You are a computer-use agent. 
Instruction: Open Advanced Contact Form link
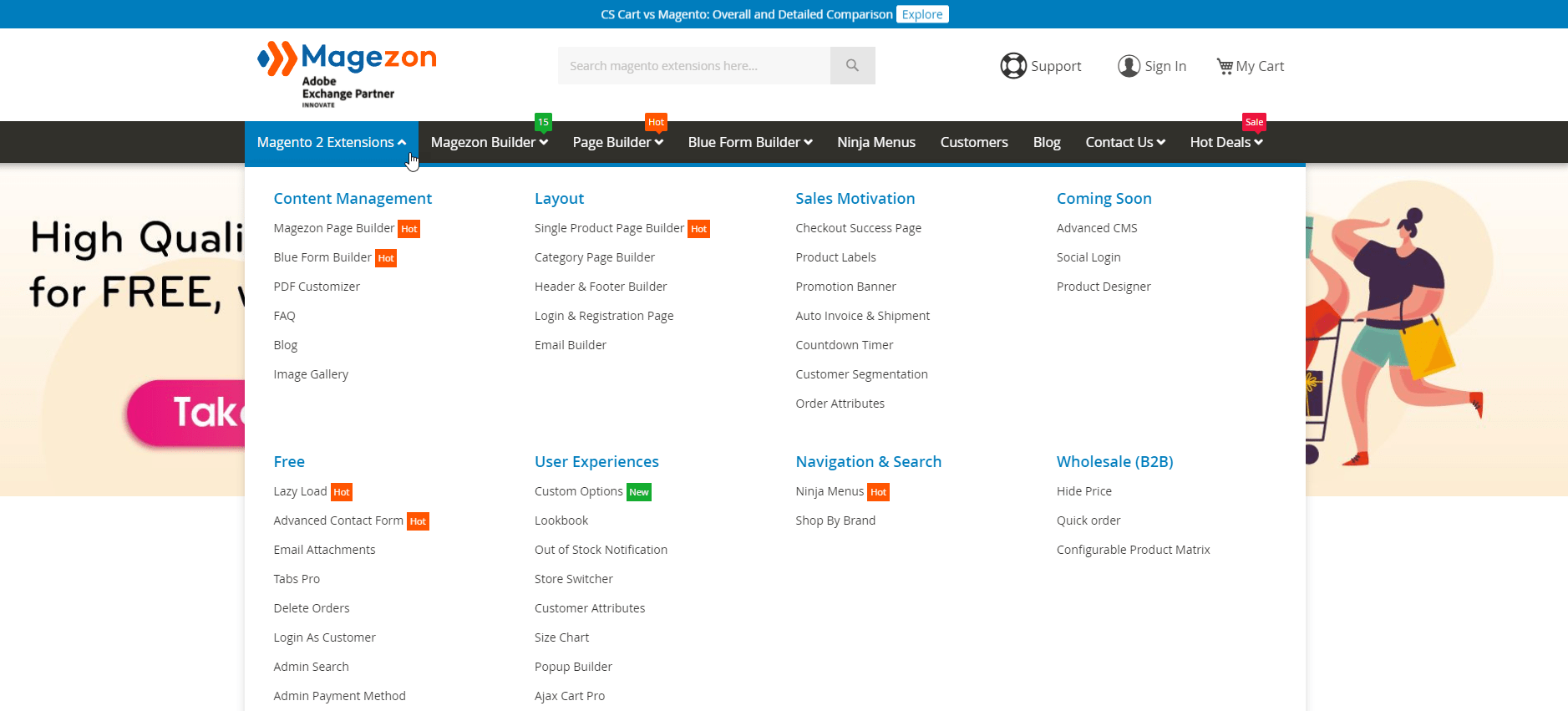pyautogui.click(x=338, y=521)
